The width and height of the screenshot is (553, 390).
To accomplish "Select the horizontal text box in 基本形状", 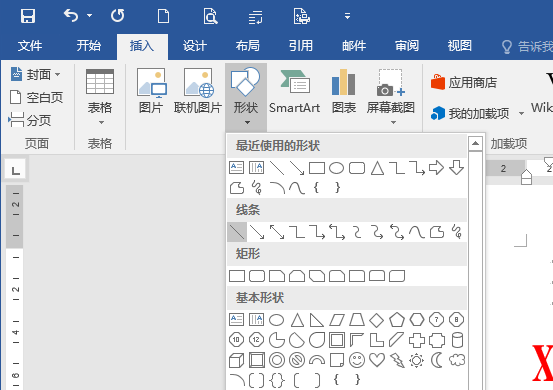I will tap(236, 320).
